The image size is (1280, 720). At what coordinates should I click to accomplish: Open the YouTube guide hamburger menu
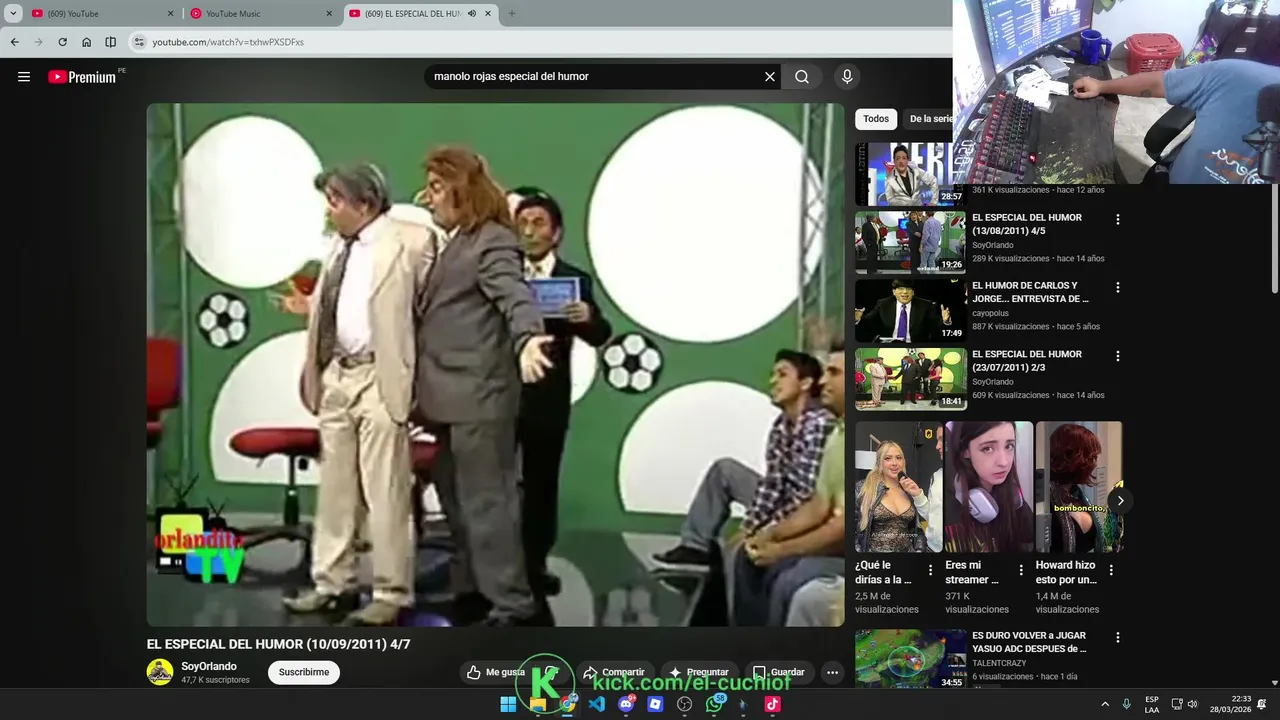point(24,77)
